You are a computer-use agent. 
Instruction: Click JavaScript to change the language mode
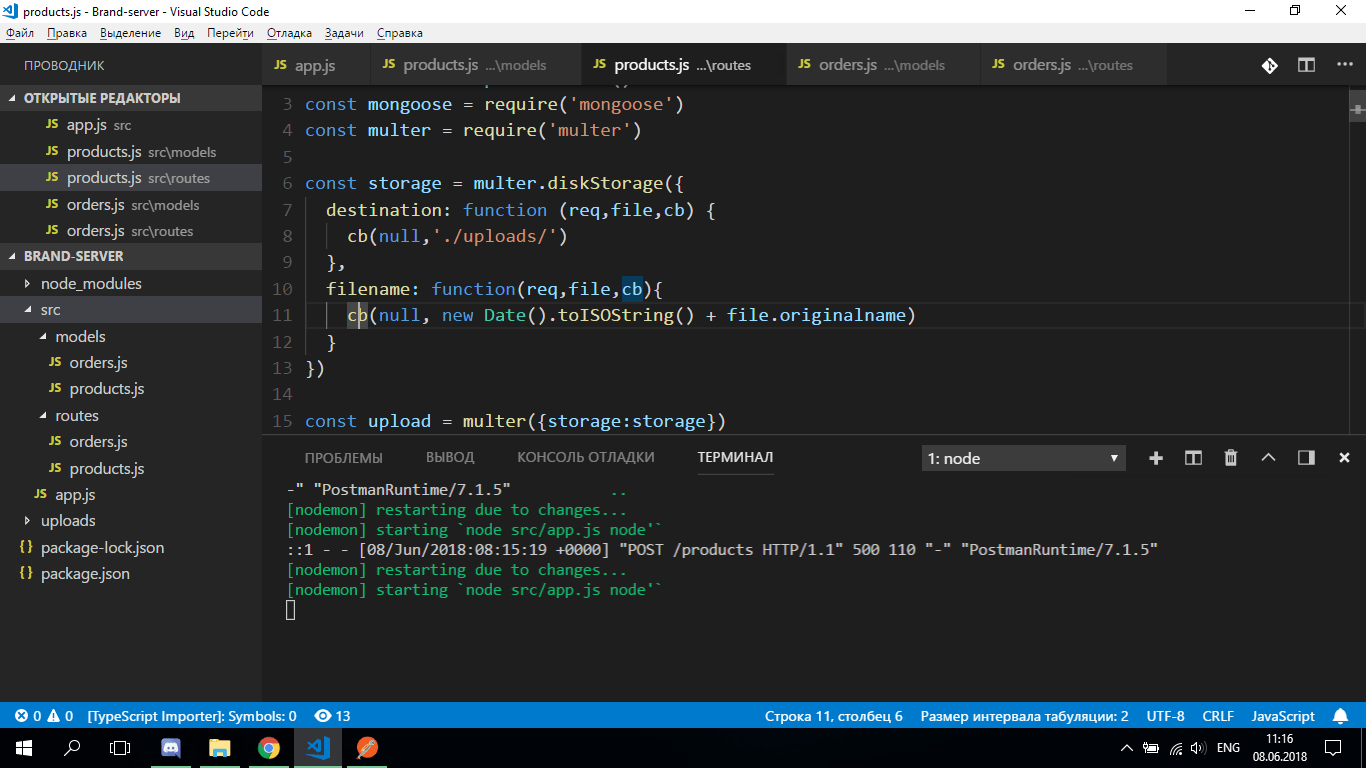[x=1283, y=716]
